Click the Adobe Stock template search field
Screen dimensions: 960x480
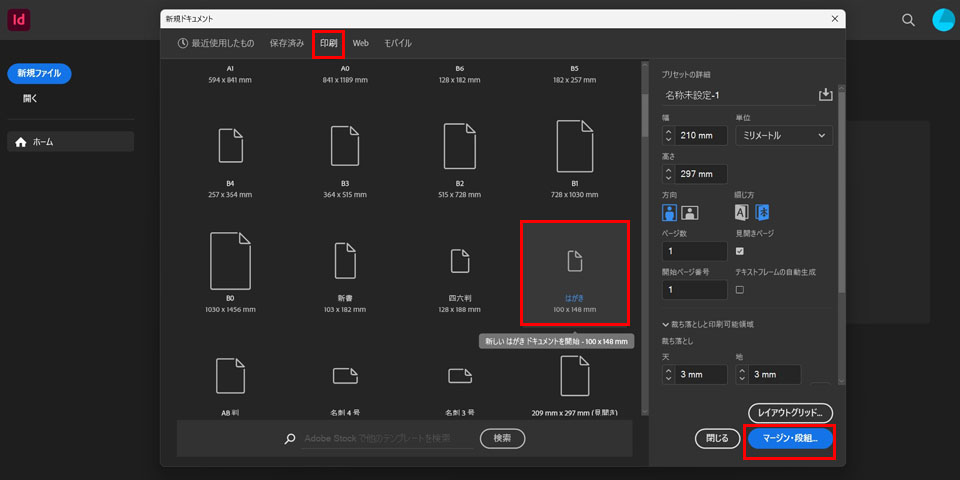388,439
